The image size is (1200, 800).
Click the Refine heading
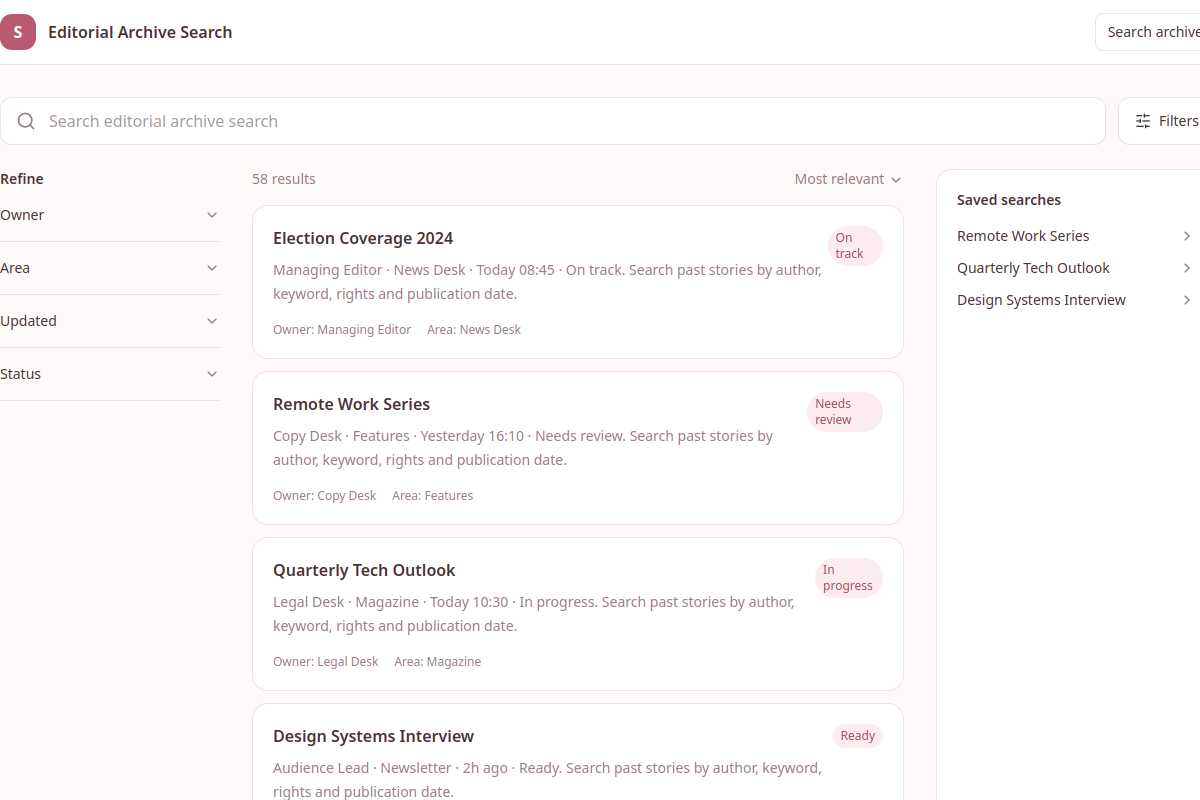click(x=22, y=179)
